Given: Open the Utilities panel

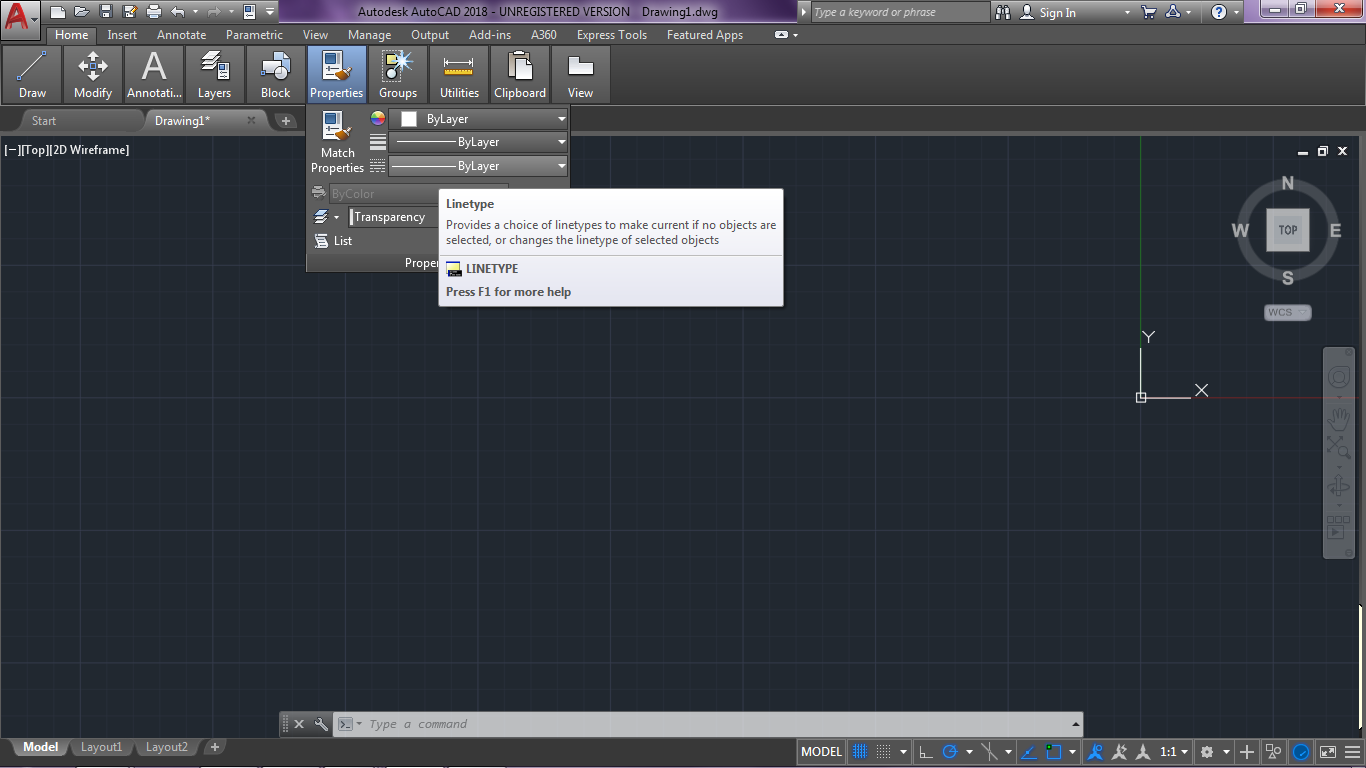Looking at the screenshot, I should [459, 74].
